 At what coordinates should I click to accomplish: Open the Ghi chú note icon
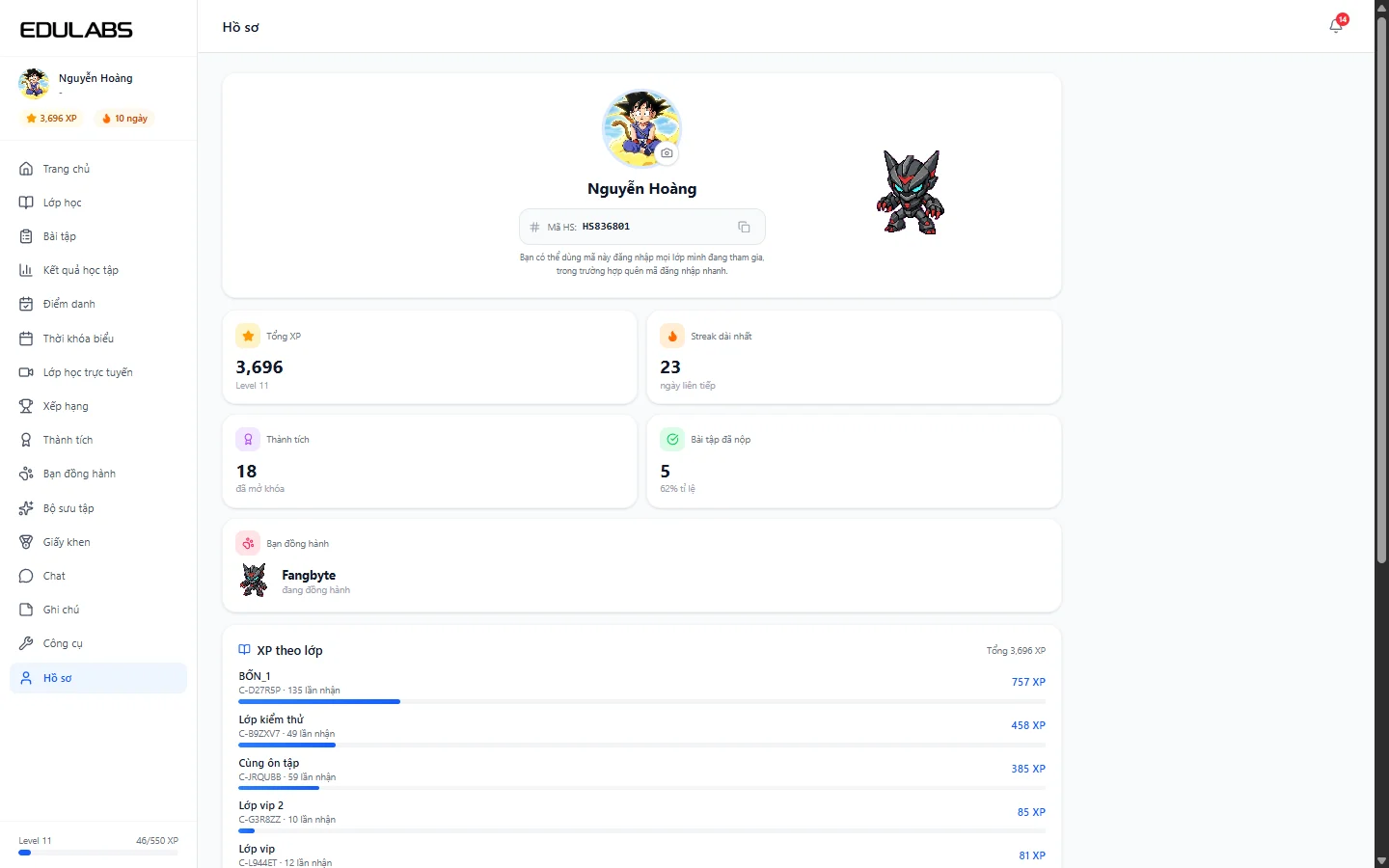[26, 610]
